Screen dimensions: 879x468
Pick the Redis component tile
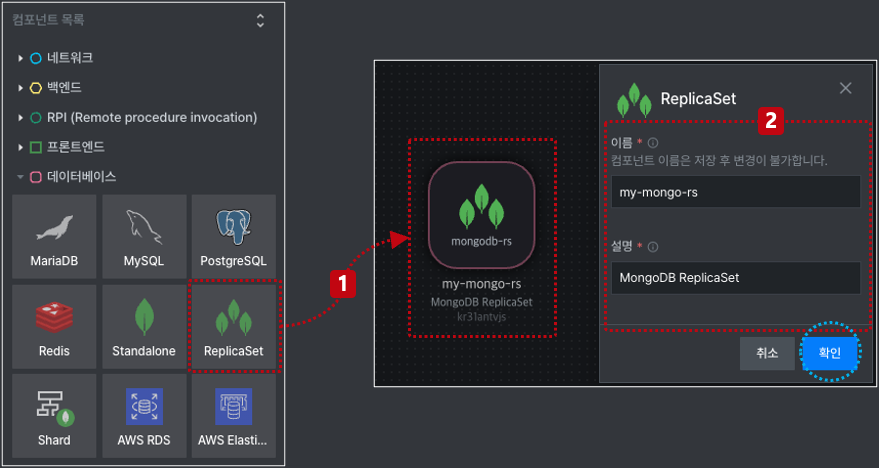point(54,326)
